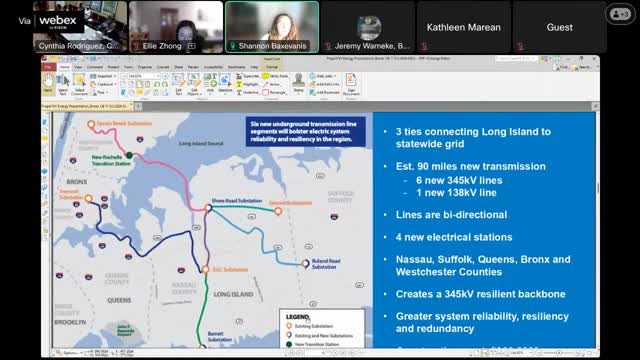Screen dimensions: 640x360
Task: Add a new document tab with plus
Action: pyautogui.click(x=138, y=106)
